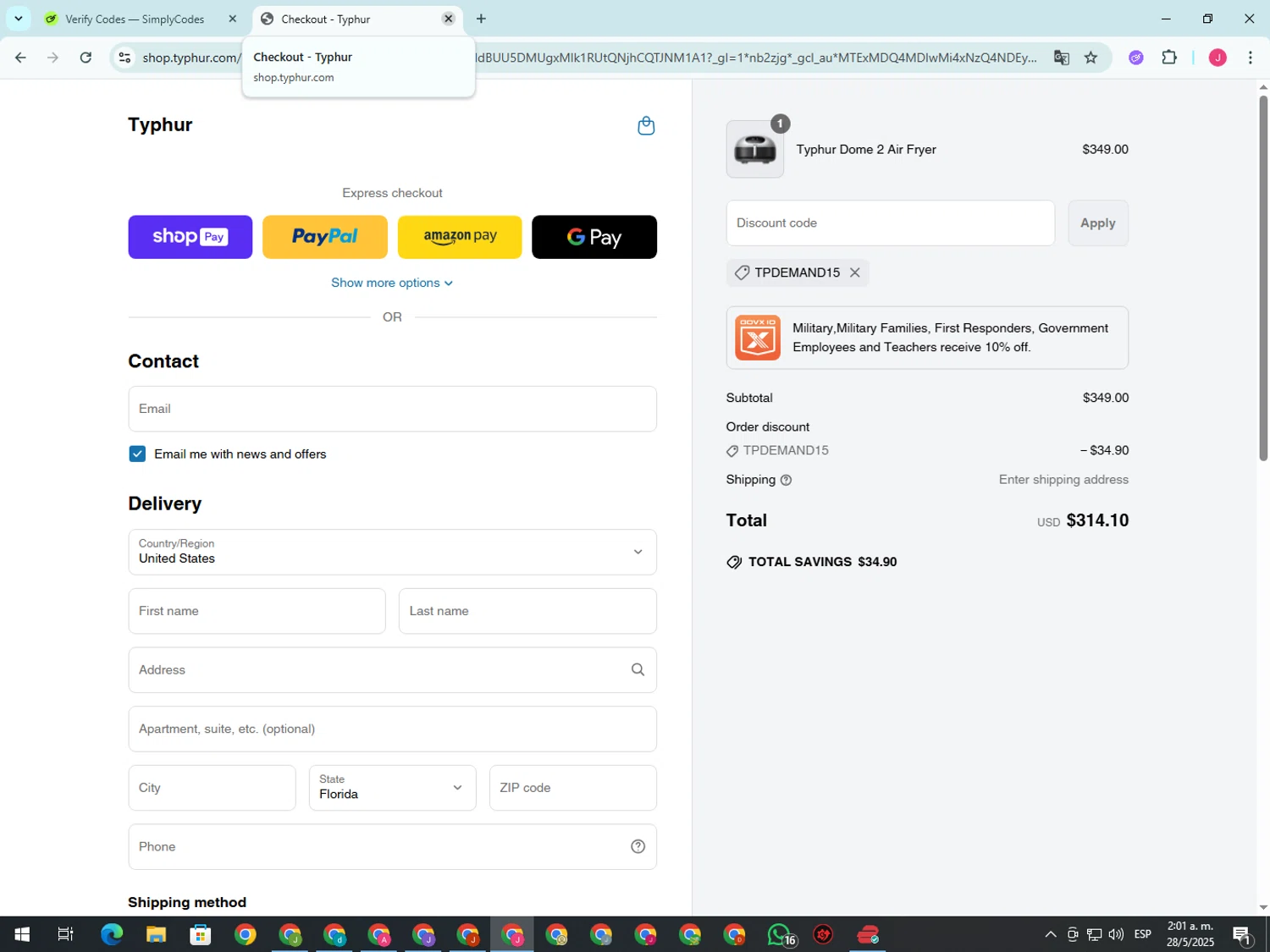
Task: Open the Windows Start menu
Action: (22, 935)
